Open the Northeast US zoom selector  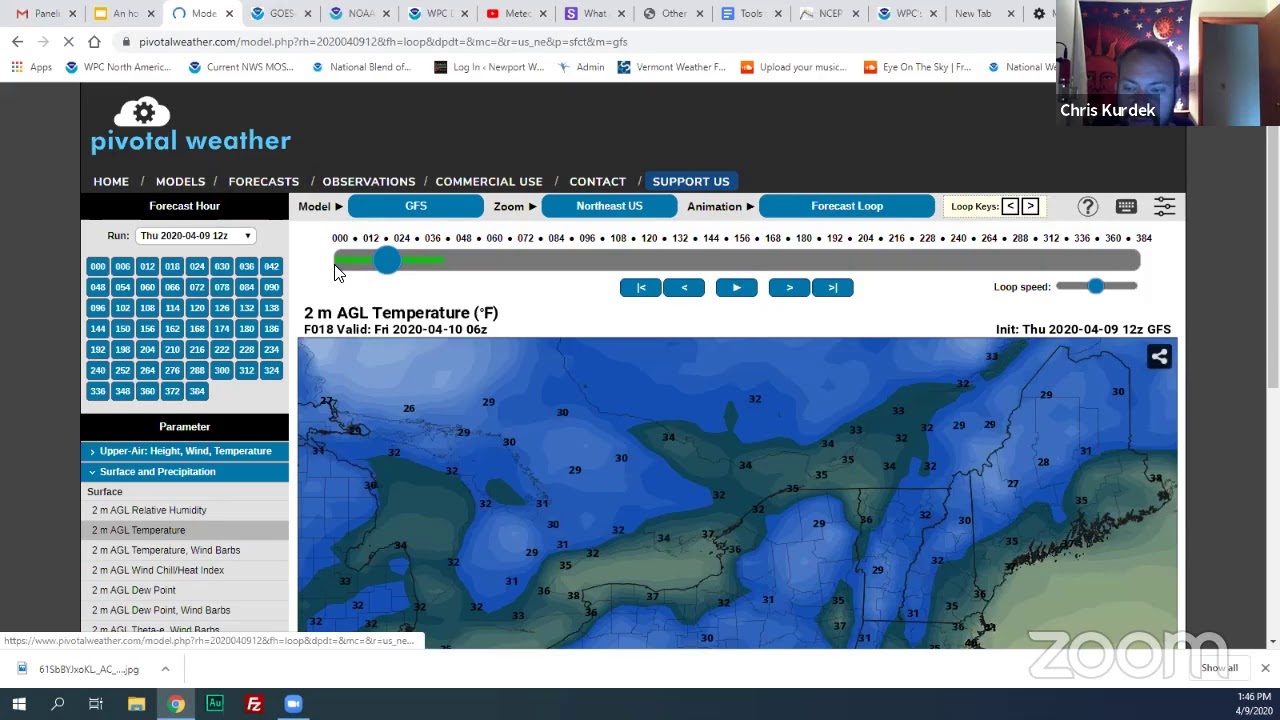pyautogui.click(x=609, y=206)
